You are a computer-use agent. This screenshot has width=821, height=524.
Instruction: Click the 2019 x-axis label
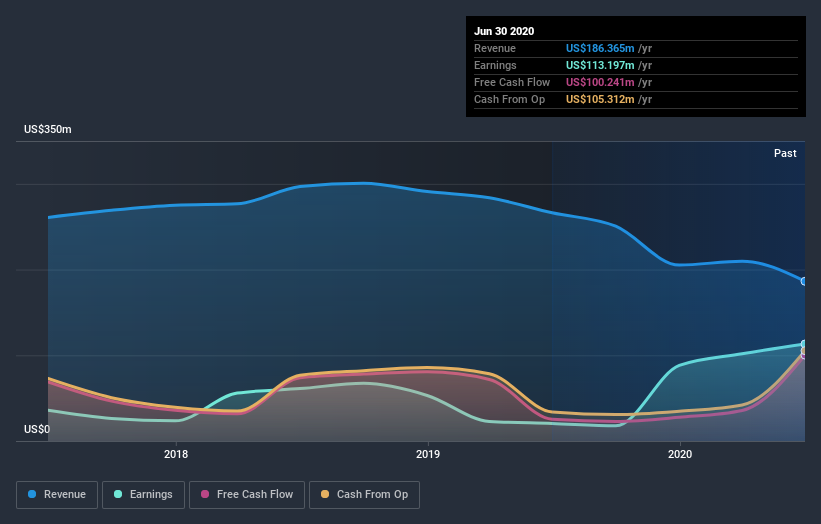pyautogui.click(x=428, y=454)
